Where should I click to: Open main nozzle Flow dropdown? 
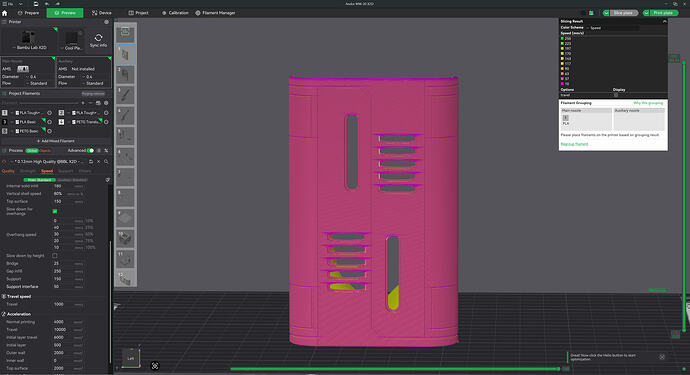pos(39,83)
